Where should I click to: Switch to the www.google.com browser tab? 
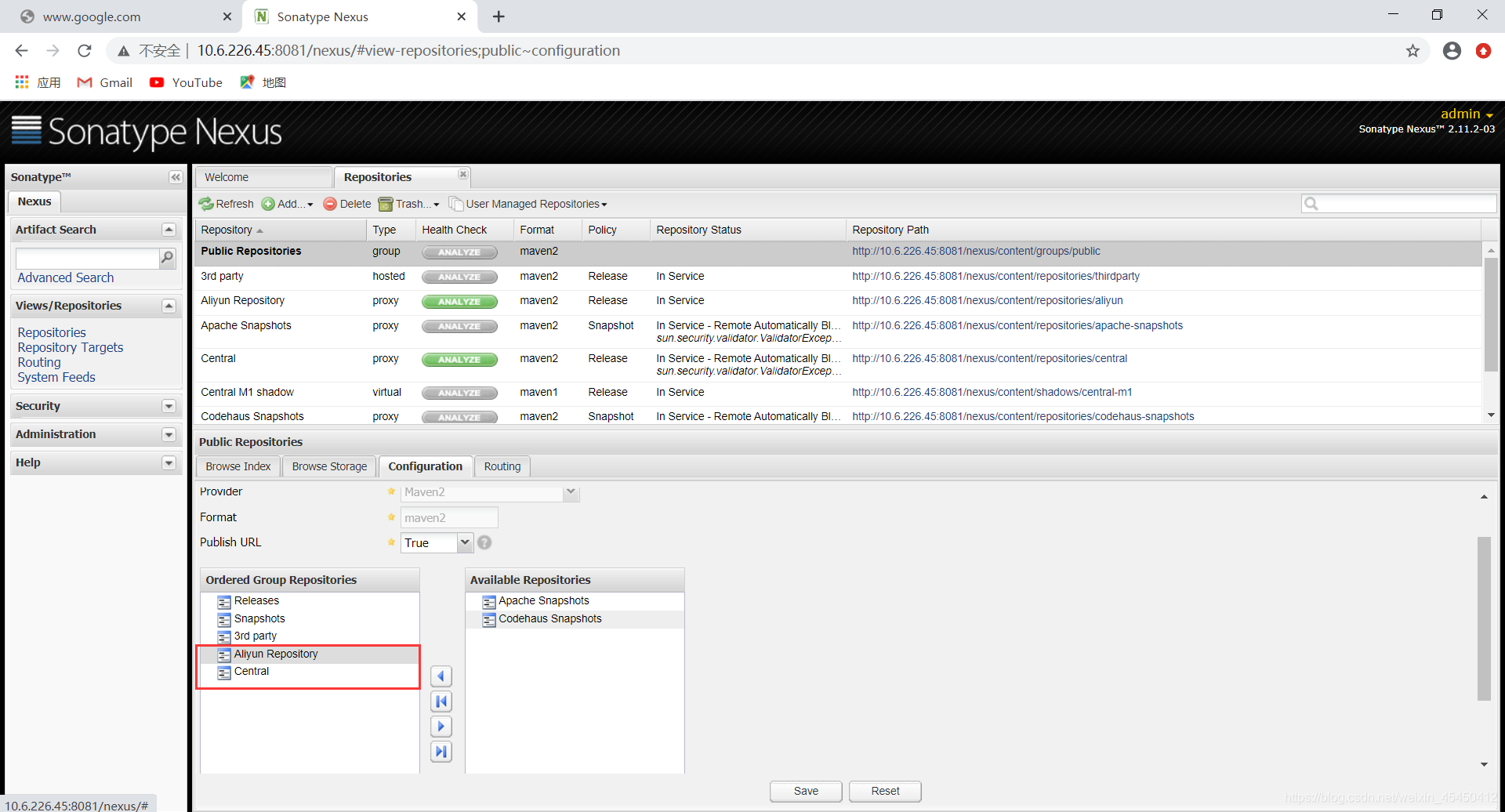tap(121, 16)
